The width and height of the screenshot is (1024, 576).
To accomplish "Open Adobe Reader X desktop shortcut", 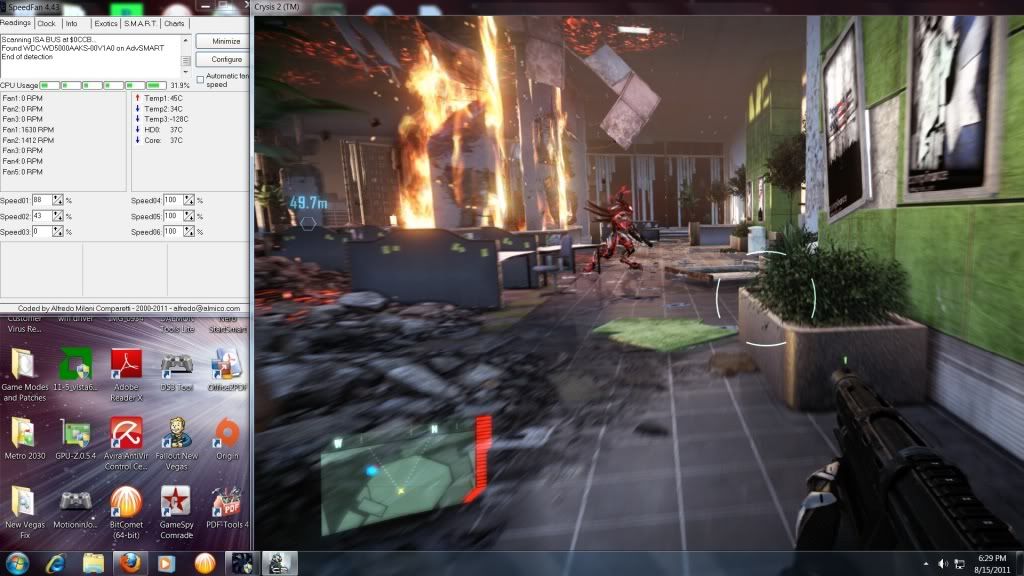I will 126,374.
